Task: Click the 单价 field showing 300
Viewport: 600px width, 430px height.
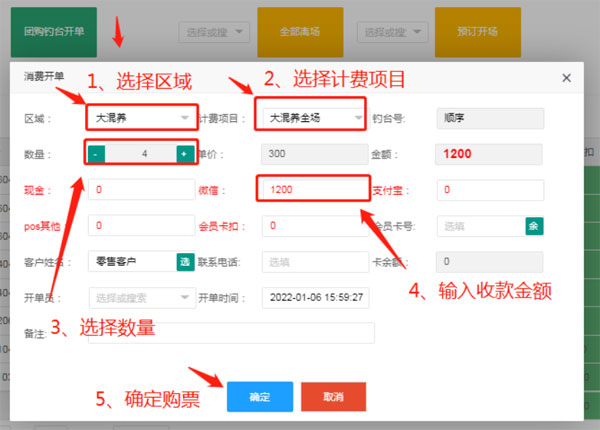Action: (x=315, y=154)
